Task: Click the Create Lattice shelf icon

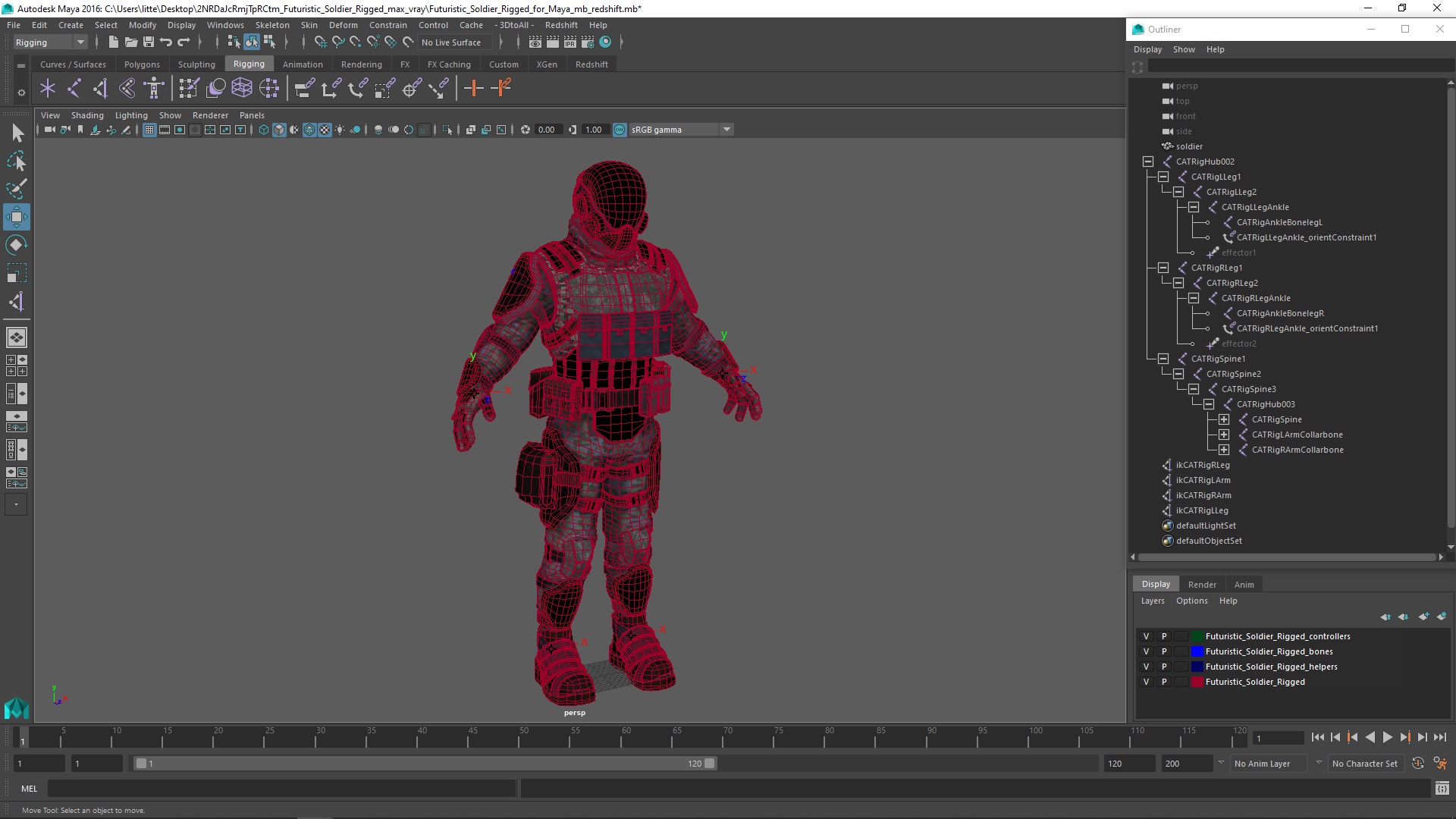Action: coord(242,89)
